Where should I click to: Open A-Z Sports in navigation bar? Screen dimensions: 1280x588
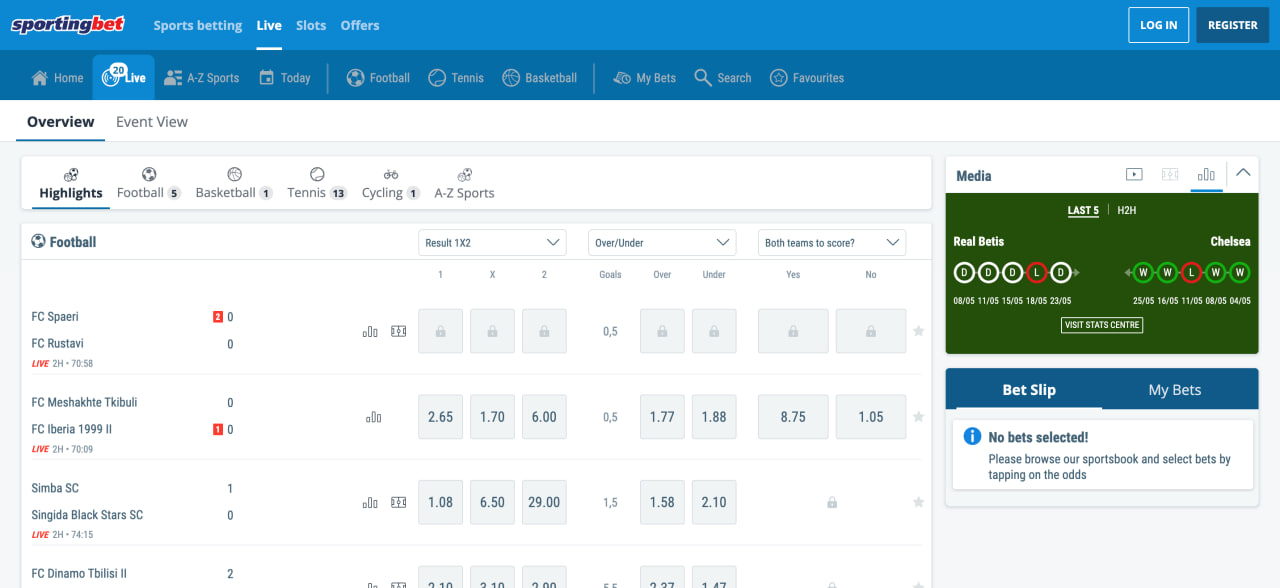(202, 78)
